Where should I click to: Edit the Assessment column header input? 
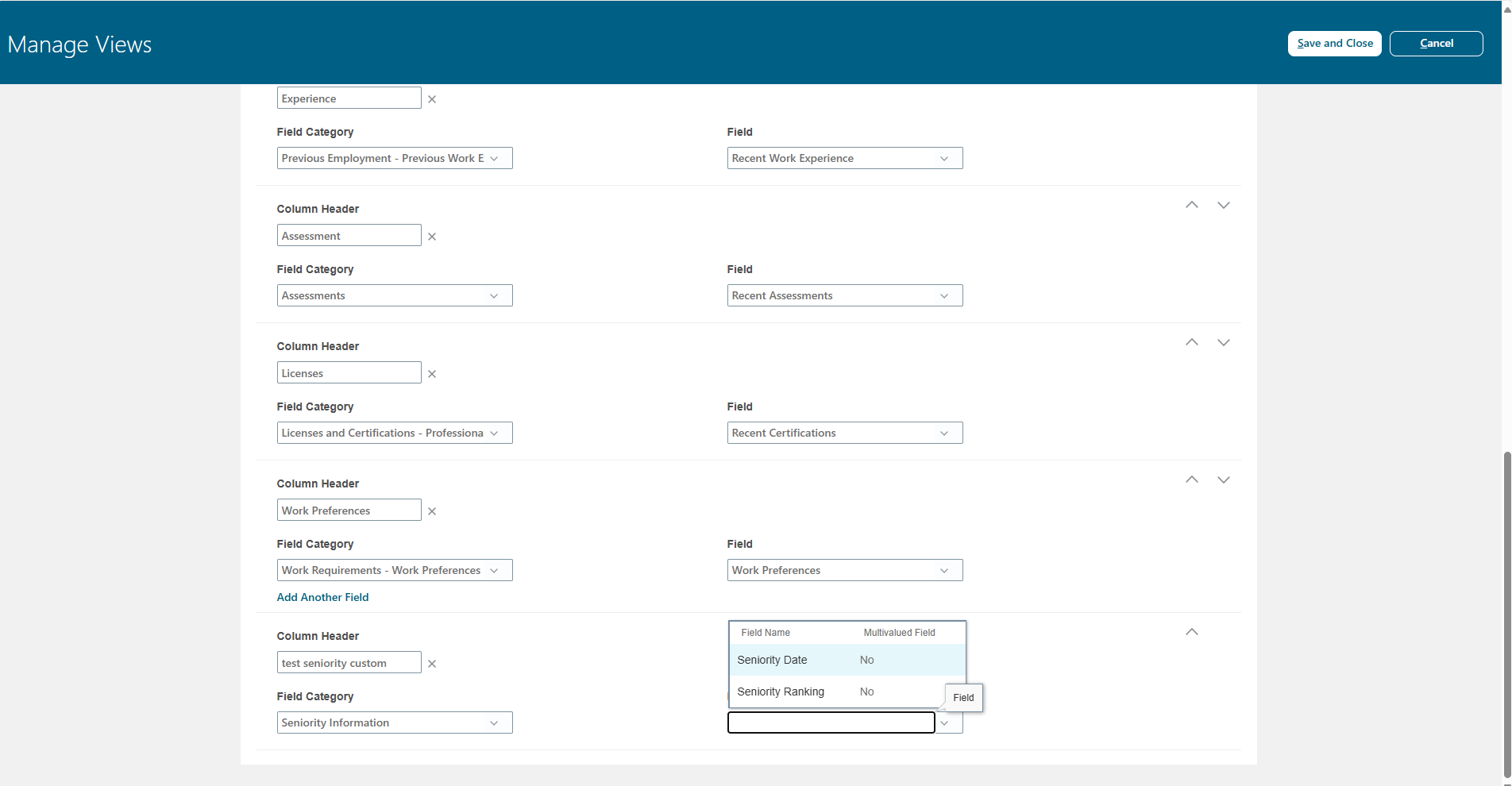click(349, 236)
